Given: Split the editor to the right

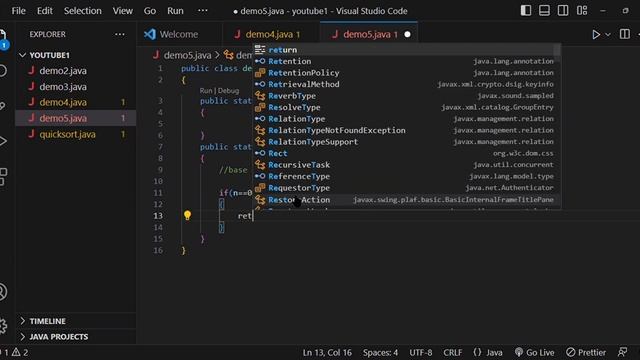Looking at the screenshot, I should pos(624,34).
